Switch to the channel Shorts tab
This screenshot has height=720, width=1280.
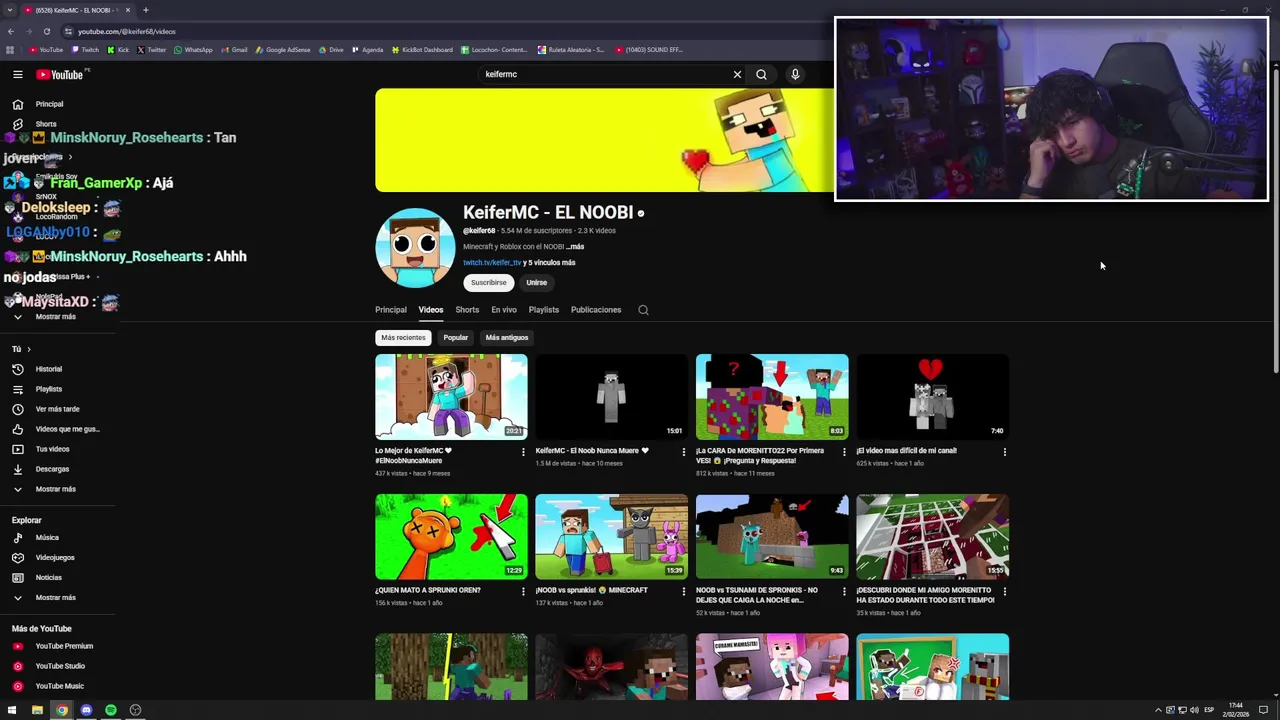467,310
